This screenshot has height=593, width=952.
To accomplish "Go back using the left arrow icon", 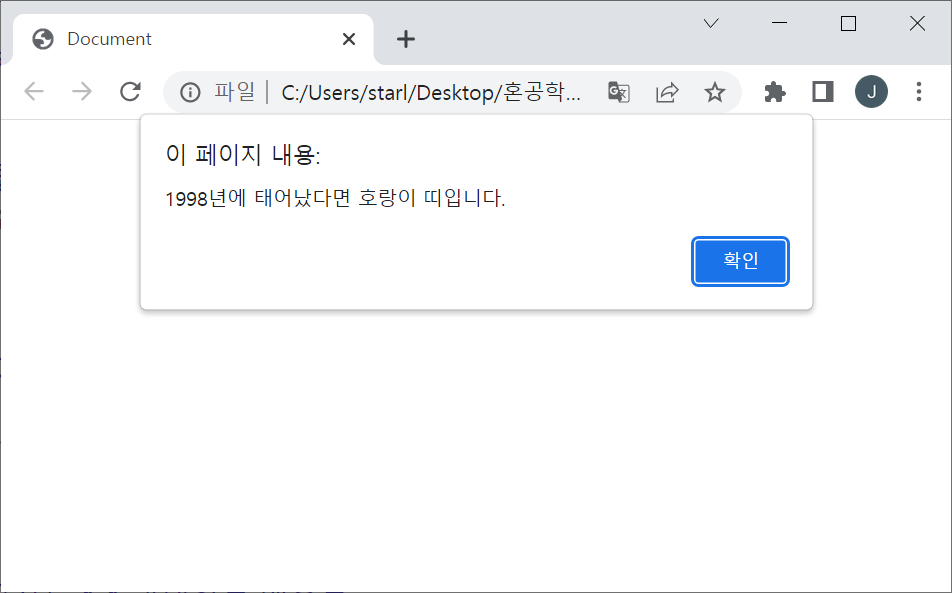I will tap(34, 92).
